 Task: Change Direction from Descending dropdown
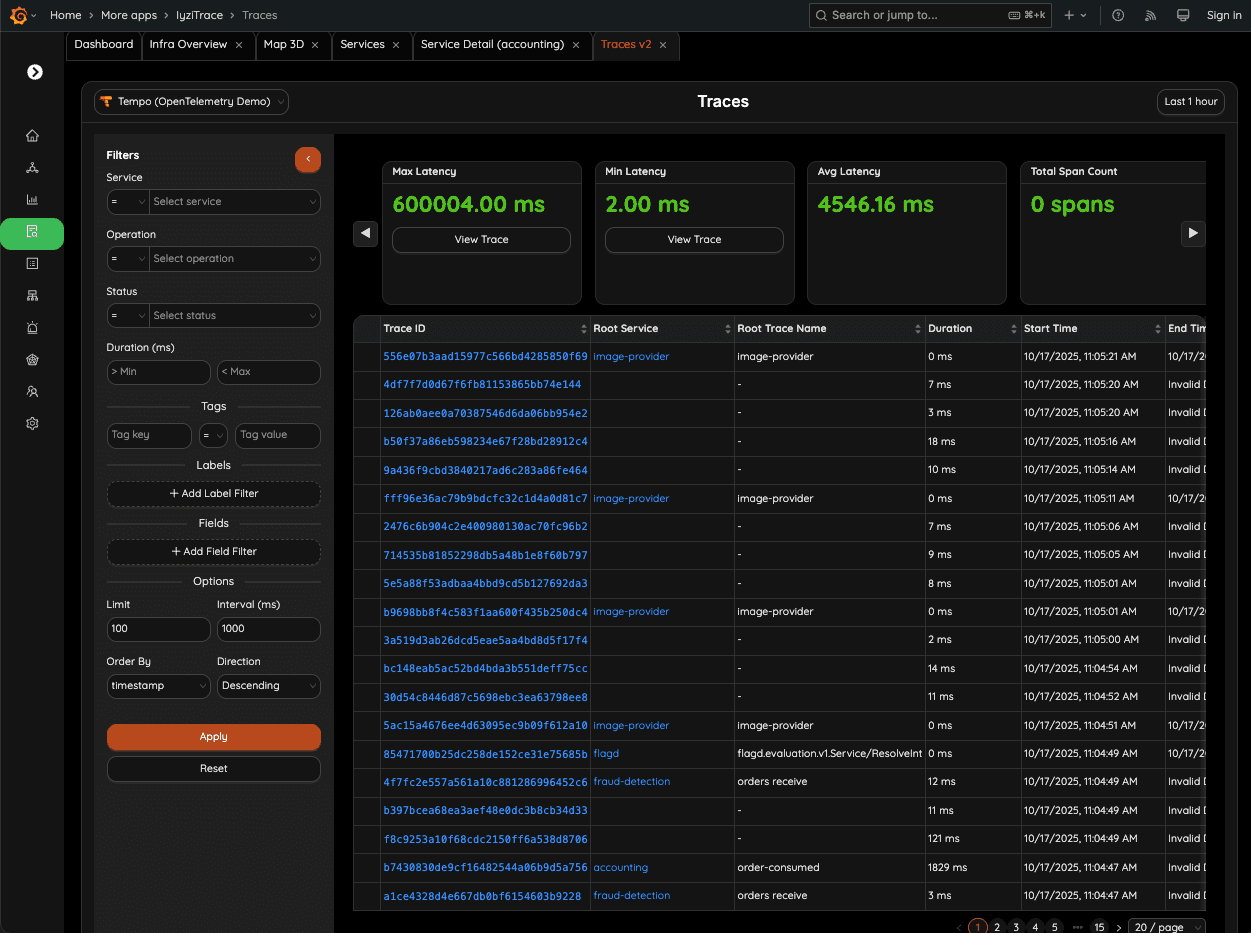[268, 686]
